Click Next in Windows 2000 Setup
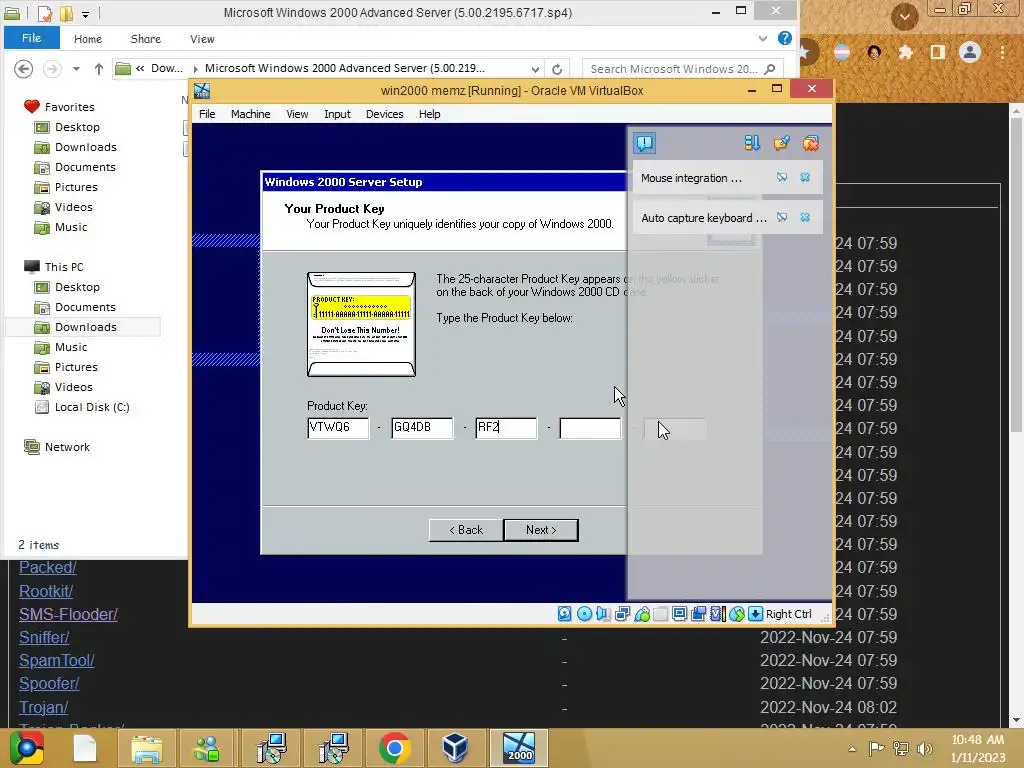The height and width of the screenshot is (768, 1024). click(x=541, y=530)
